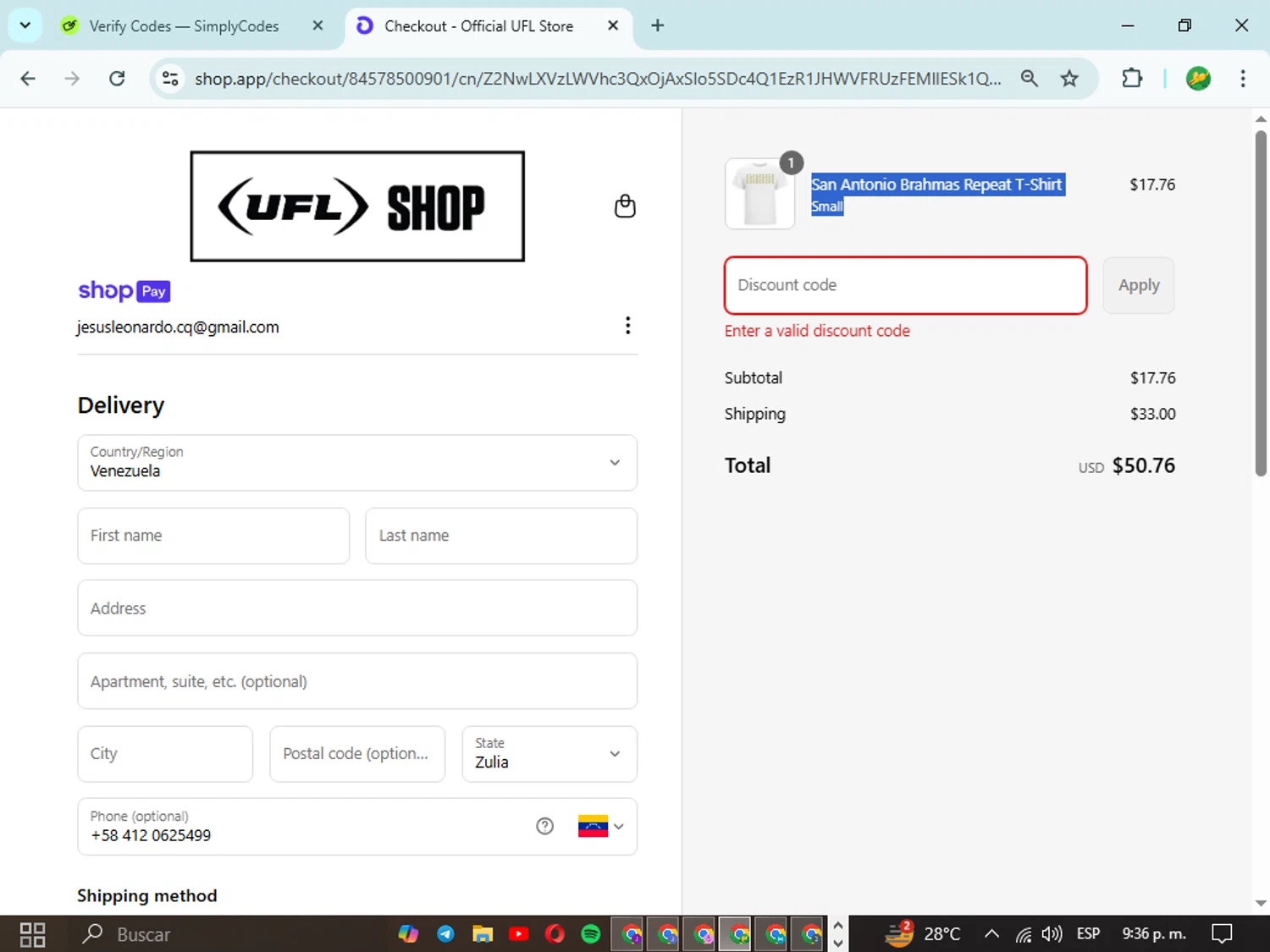Click the Shop Pay logo
The image size is (1270, 952).
point(124,290)
